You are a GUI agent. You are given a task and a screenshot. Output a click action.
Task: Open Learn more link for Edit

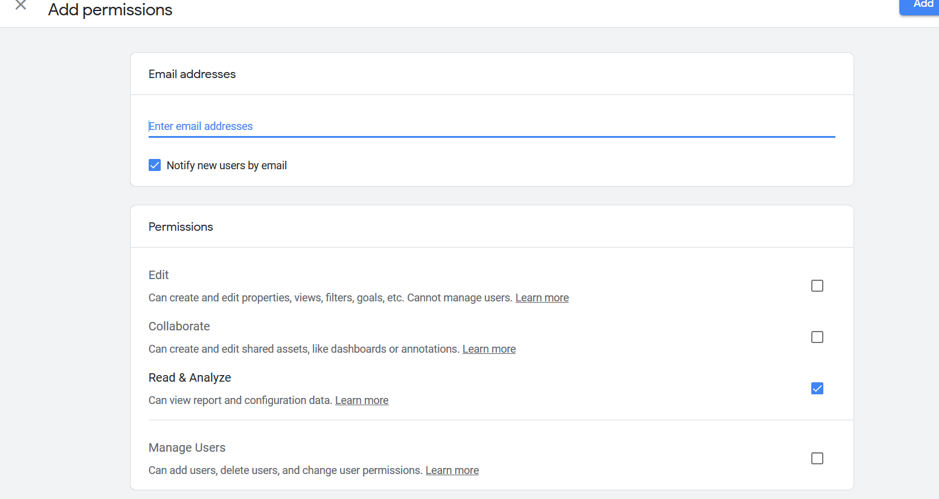pos(542,298)
